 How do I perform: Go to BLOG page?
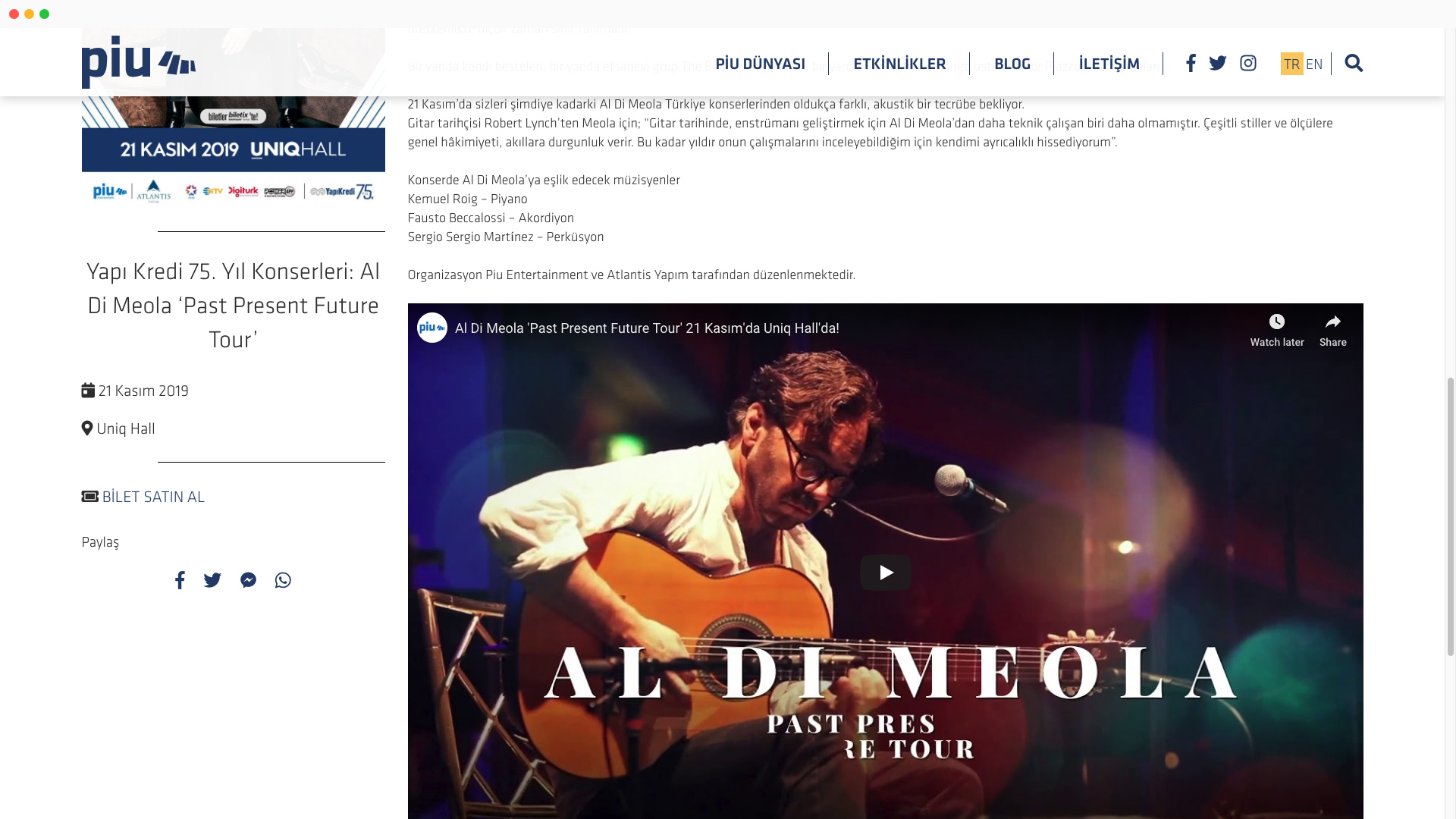1012,64
